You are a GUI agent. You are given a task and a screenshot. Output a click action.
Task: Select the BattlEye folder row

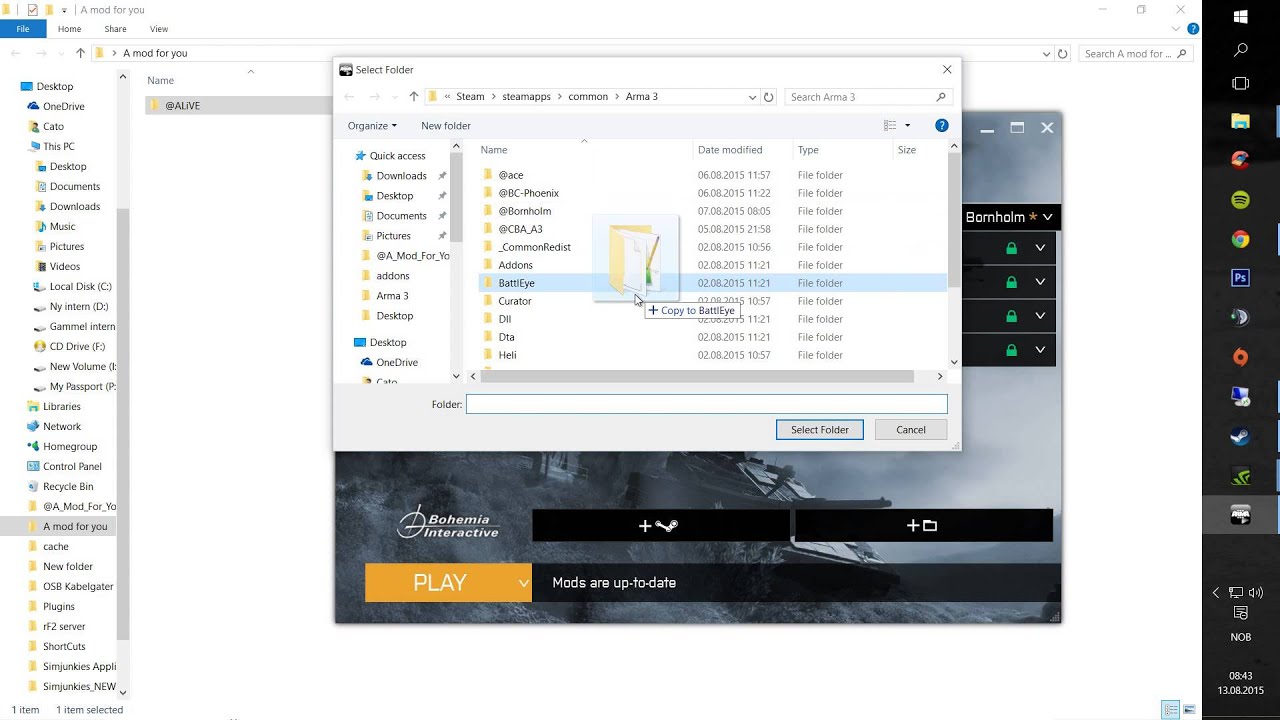712,283
